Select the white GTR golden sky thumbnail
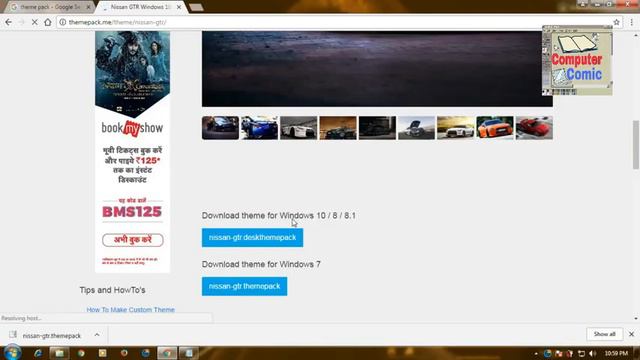The height and width of the screenshot is (360, 640). (x=456, y=128)
